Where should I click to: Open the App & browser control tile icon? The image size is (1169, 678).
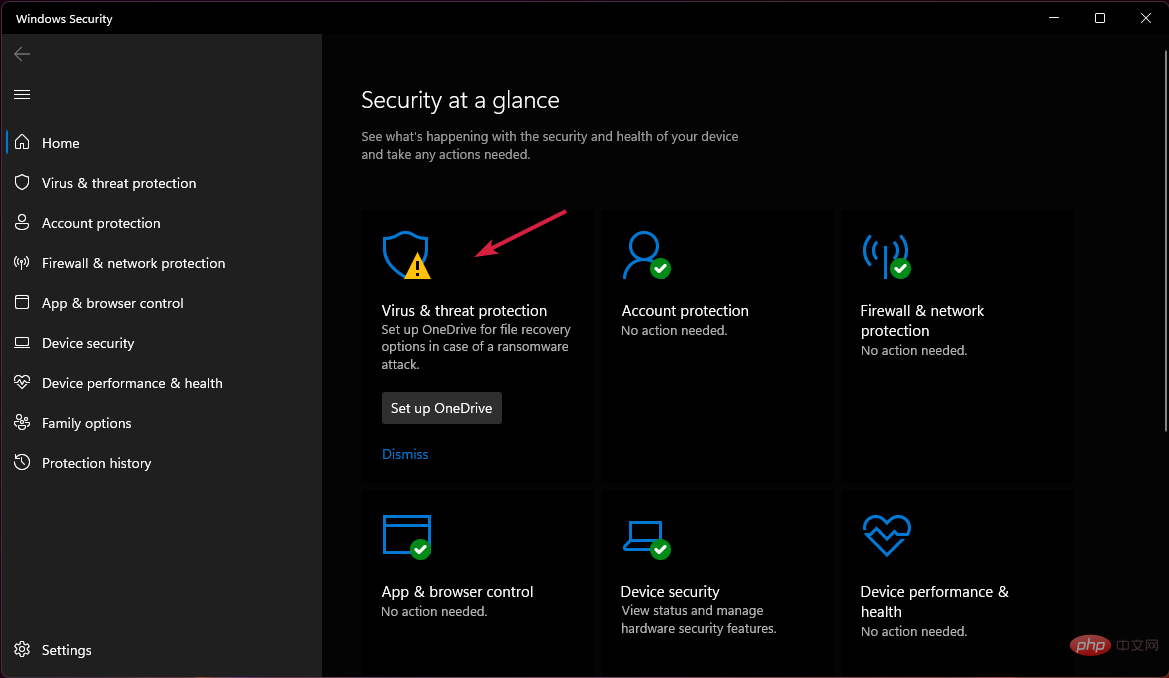pyautogui.click(x=406, y=536)
